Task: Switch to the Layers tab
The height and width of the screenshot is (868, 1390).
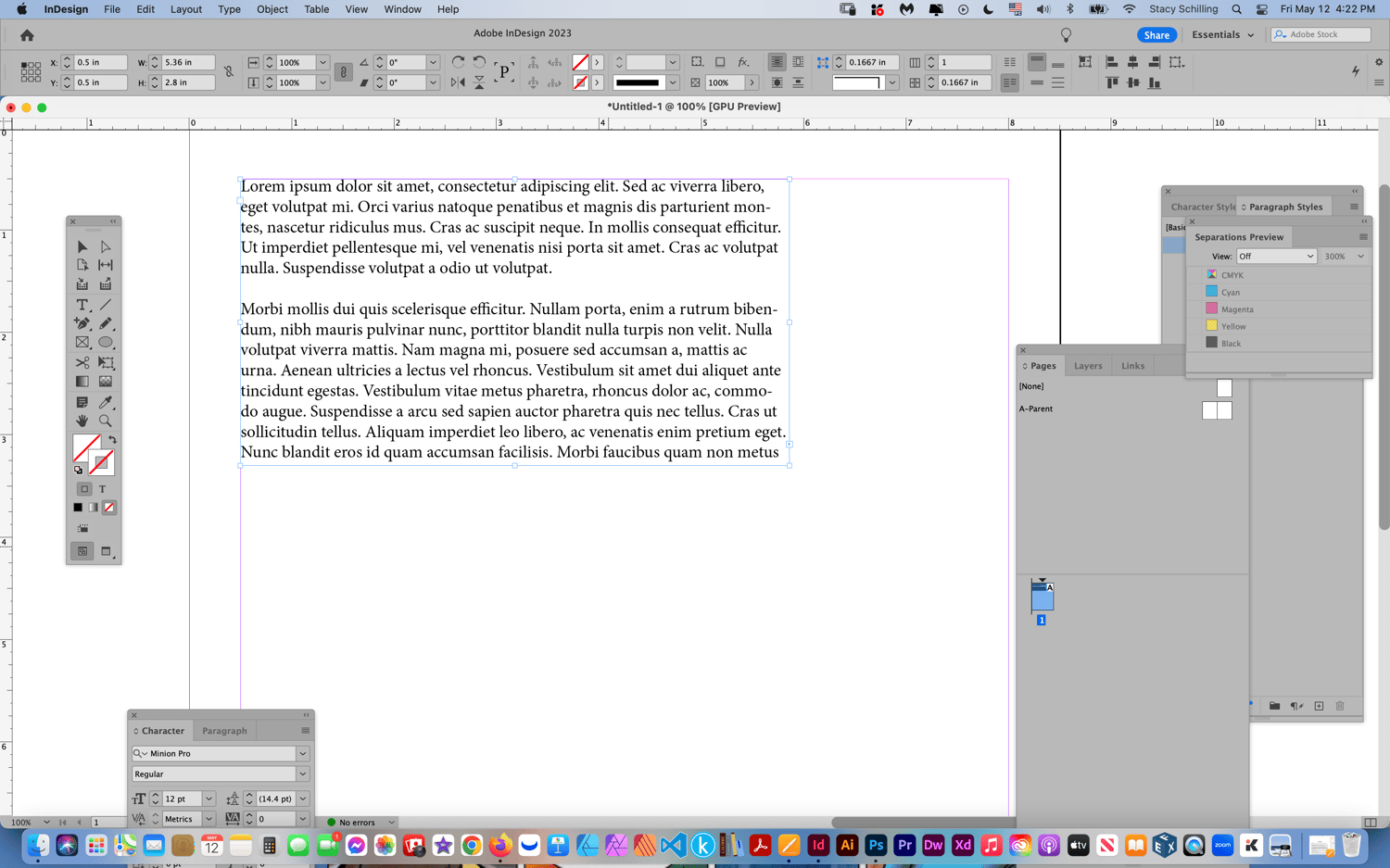Action: tap(1088, 366)
